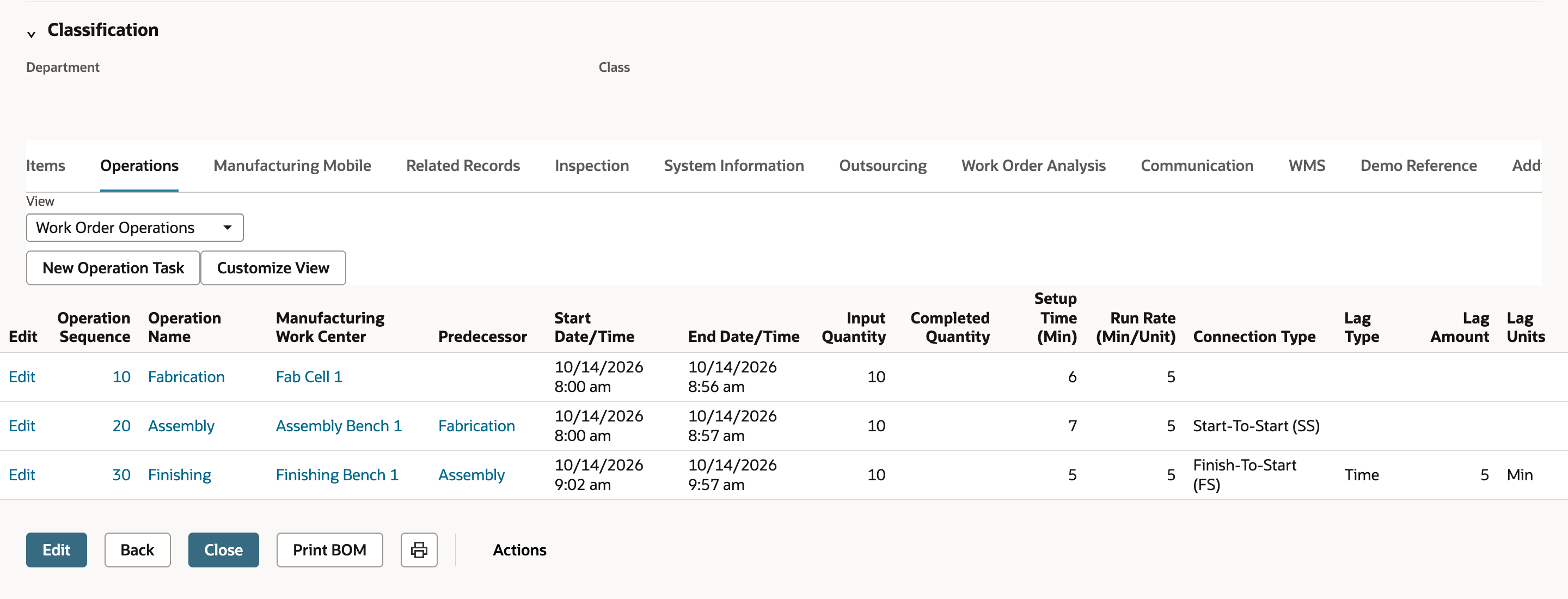This screenshot has width=1568, height=599.
Task: Click the Print BOM button
Action: coord(330,549)
